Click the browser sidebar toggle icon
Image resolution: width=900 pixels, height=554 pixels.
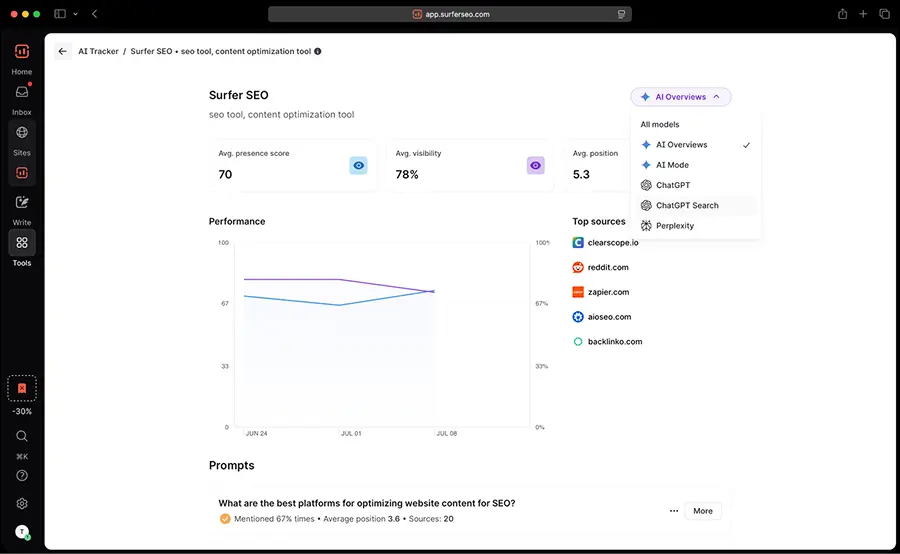(x=60, y=14)
